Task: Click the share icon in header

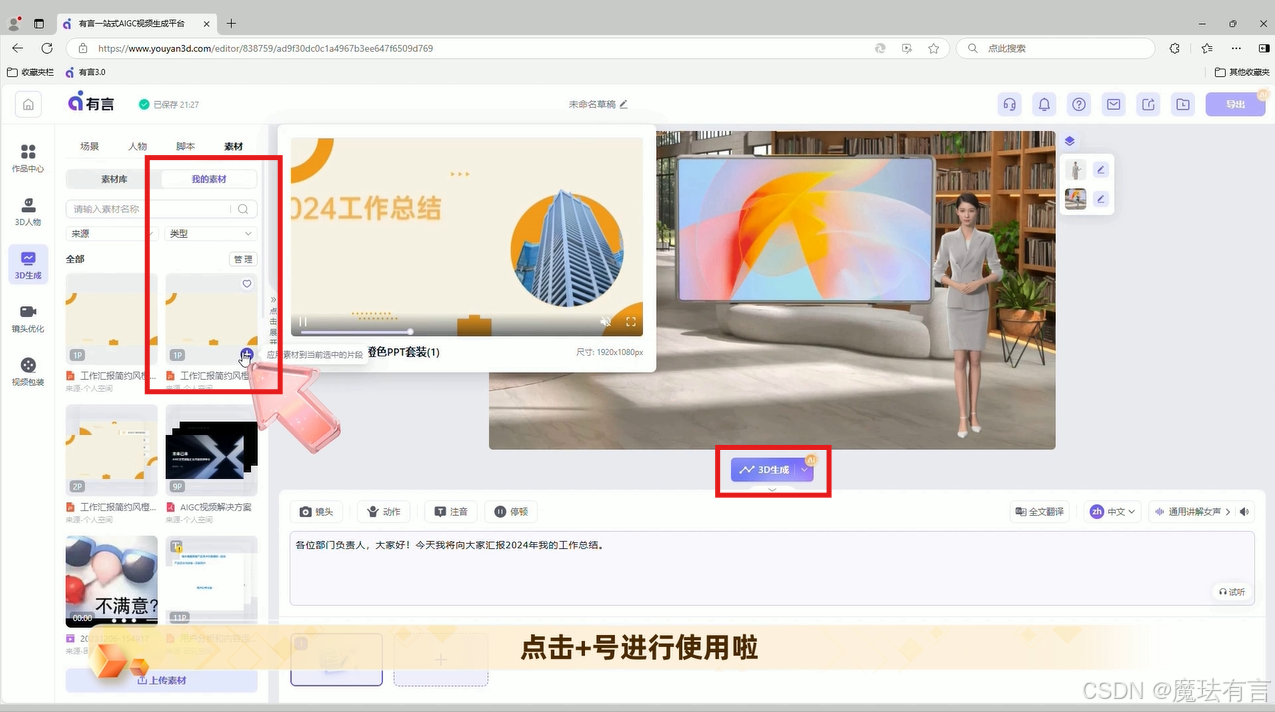Action: point(1148,104)
